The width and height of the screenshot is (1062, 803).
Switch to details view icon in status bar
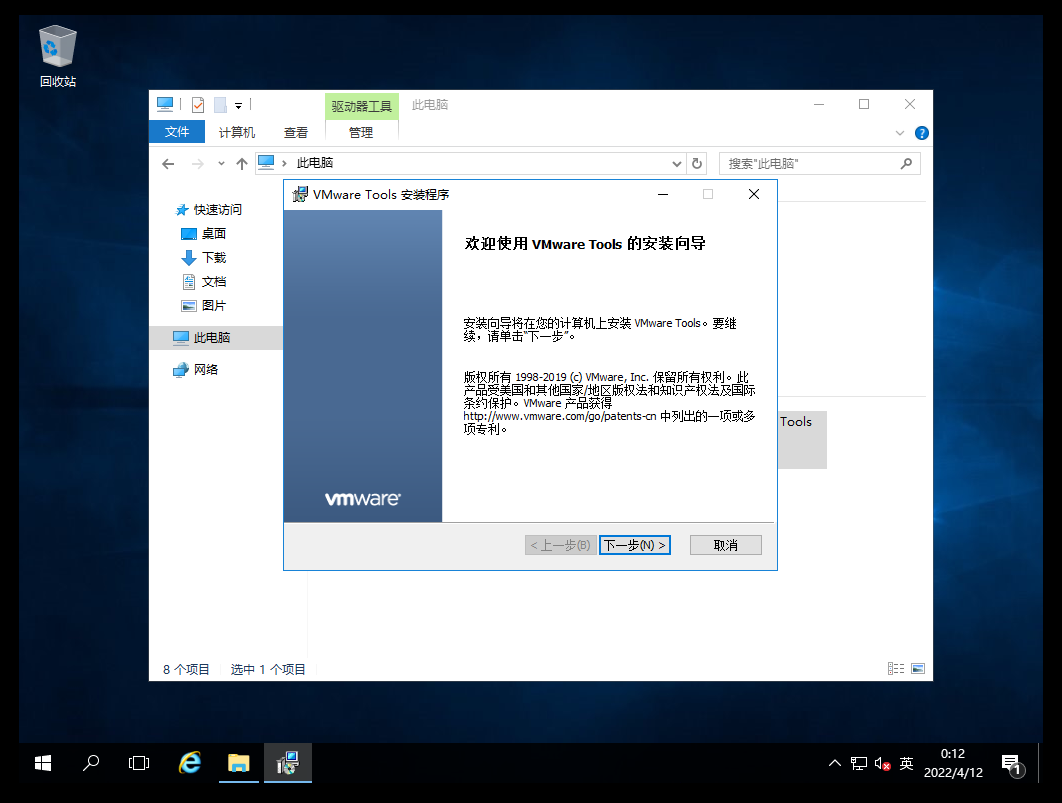[x=895, y=669]
